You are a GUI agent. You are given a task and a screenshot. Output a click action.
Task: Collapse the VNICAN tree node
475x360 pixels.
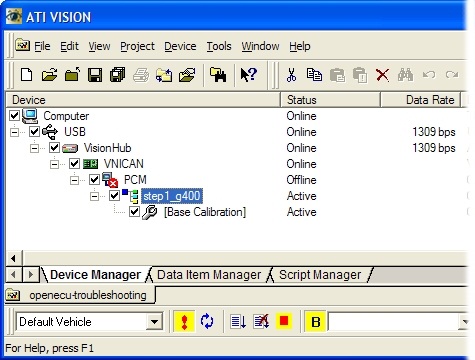[x=54, y=164]
